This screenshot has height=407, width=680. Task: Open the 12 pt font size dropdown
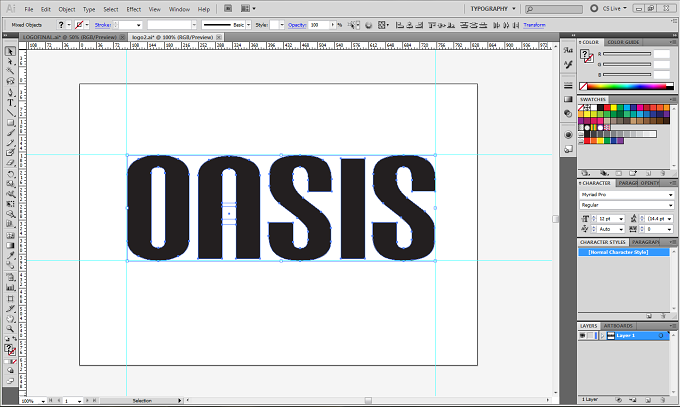[x=621, y=219]
